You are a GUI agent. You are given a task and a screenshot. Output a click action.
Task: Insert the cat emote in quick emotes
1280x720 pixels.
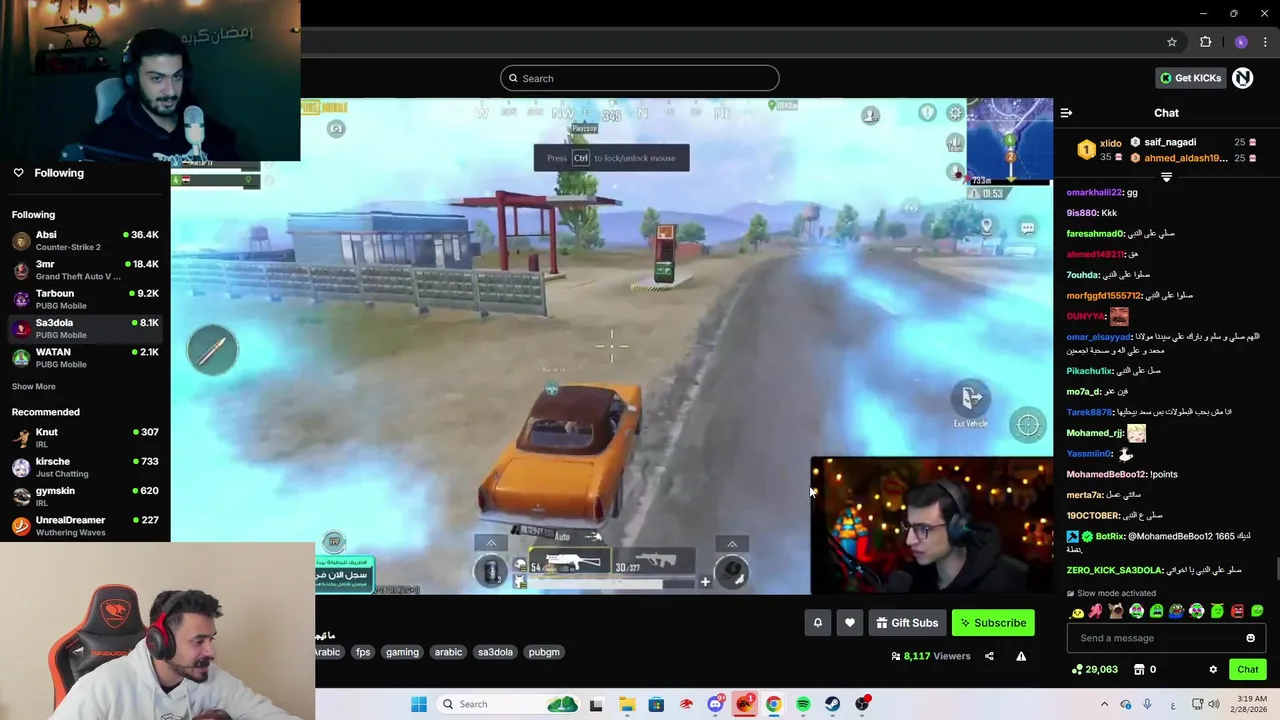(1117, 611)
